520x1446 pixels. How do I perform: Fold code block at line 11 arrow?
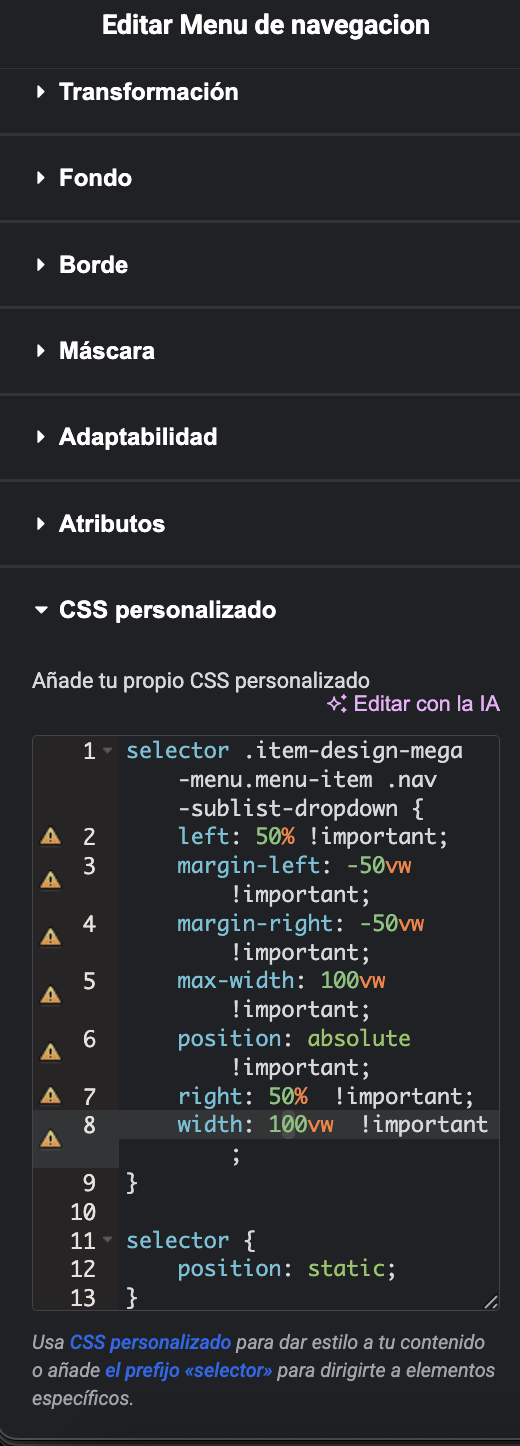108,1241
